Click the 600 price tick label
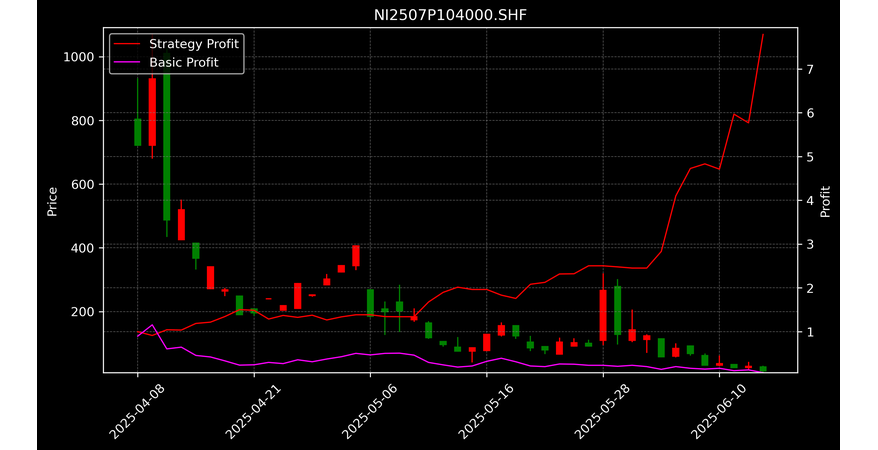The height and width of the screenshot is (450, 878). (x=82, y=185)
